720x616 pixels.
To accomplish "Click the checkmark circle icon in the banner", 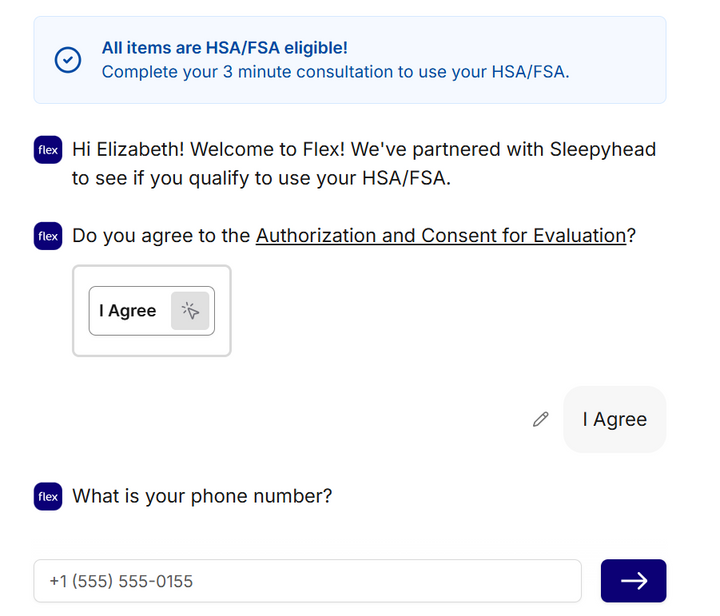I will pyautogui.click(x=67, y=60).
